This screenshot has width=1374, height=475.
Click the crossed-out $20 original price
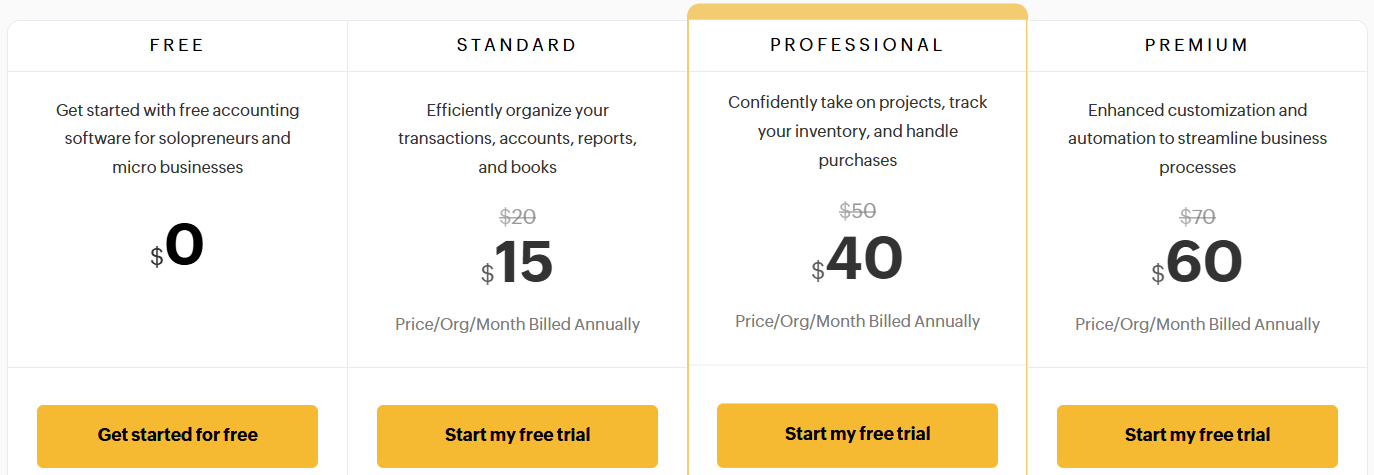(517, 216)
